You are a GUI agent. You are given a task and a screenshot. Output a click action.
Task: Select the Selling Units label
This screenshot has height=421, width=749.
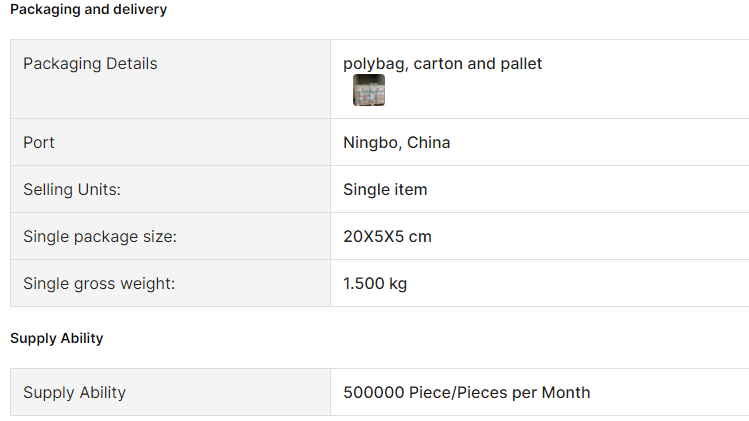pos(72,189)
